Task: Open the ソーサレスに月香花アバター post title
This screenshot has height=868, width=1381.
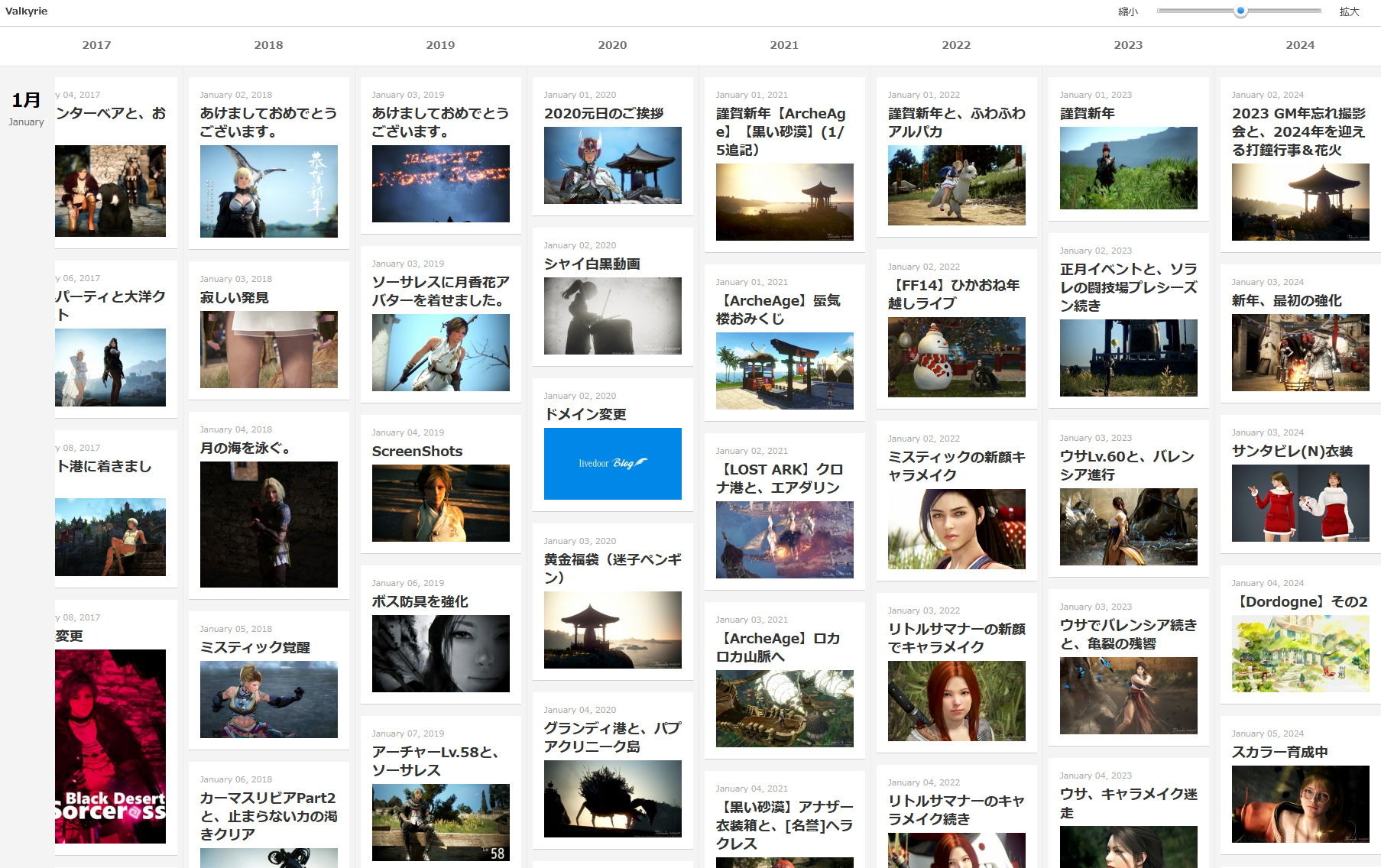Action: click(441, 291)
